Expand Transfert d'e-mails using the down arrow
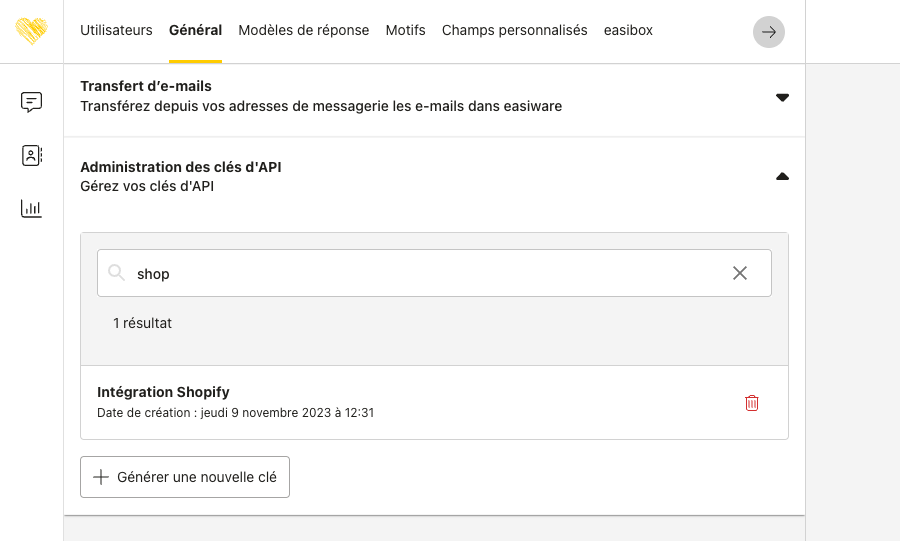900x541 pixels. tap(782, 97)
